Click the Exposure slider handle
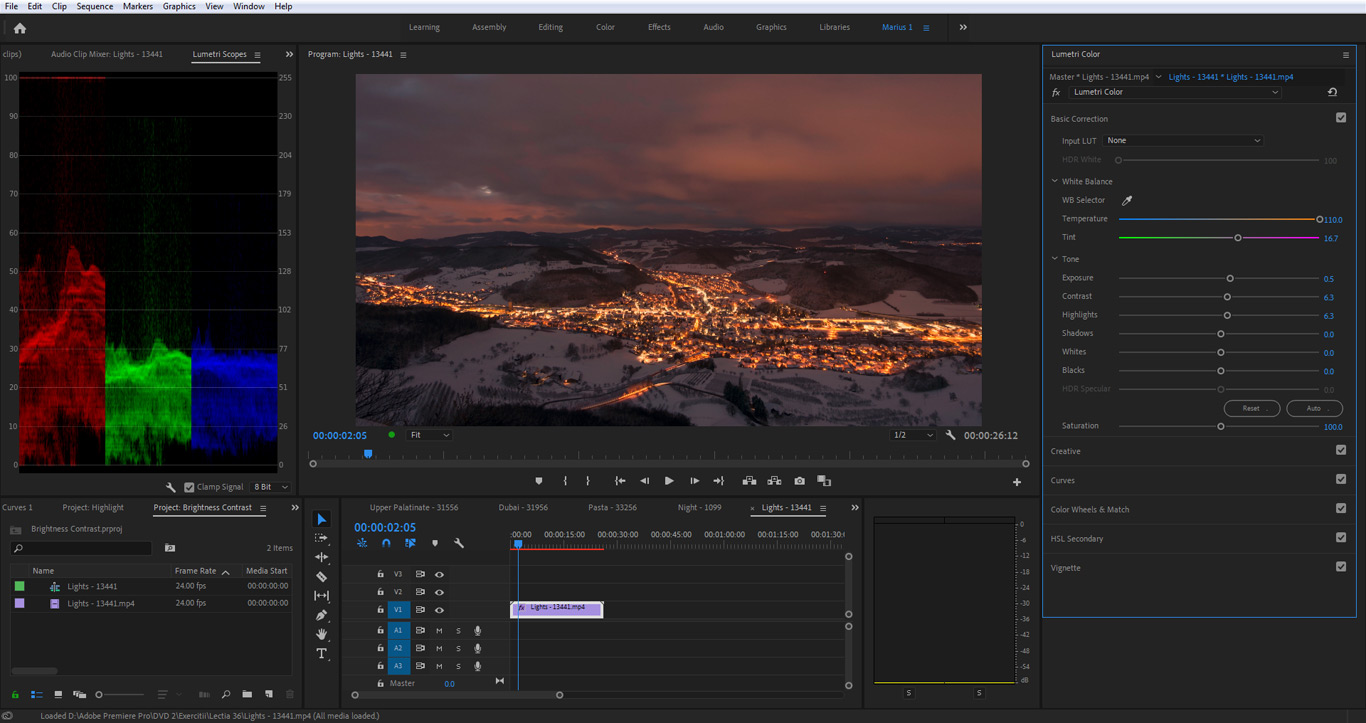Viewport: 1366px width, 723px height. click(1230, 278)
